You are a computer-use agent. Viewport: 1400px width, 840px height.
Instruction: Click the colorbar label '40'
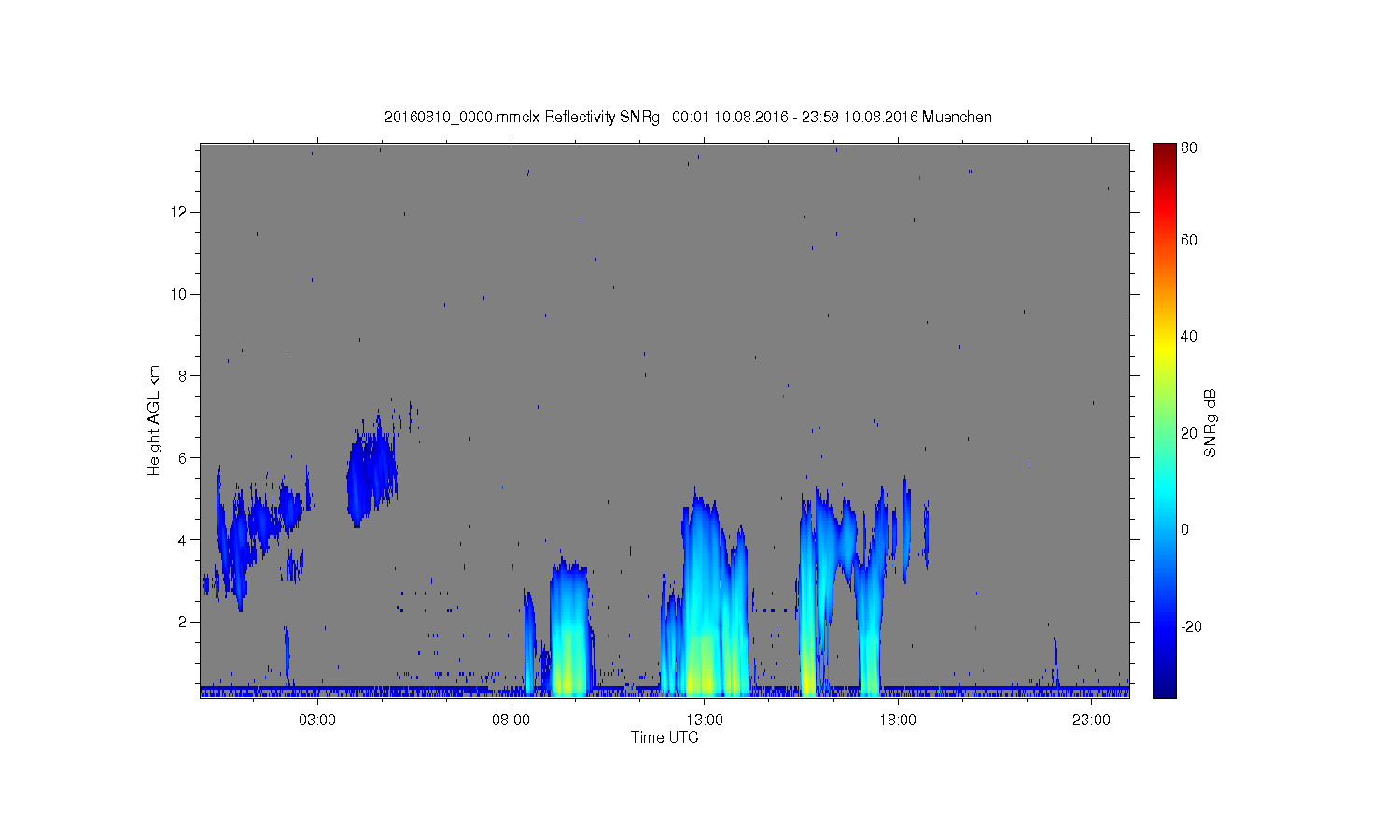coord(1189,337)
